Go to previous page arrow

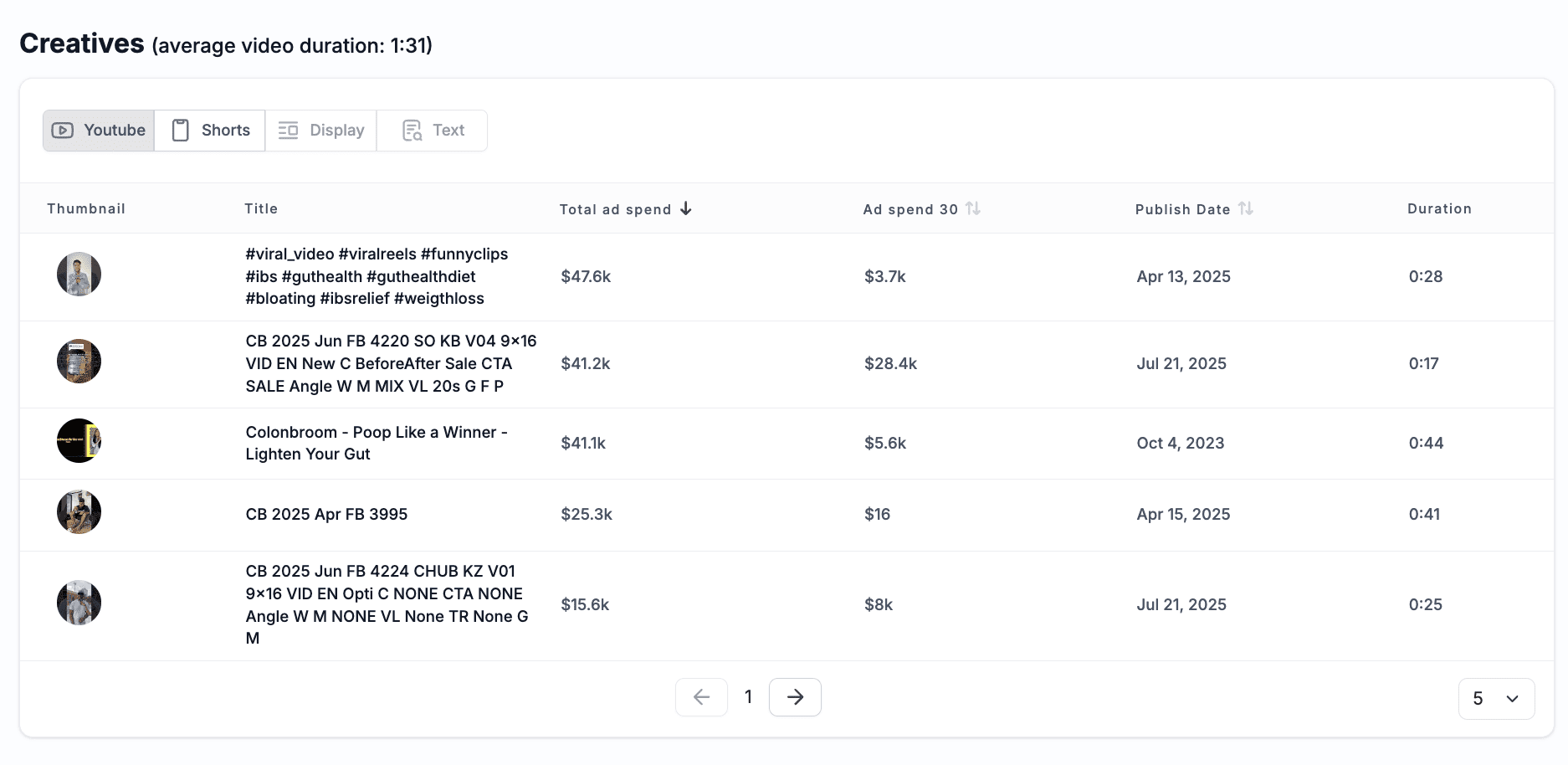pyautogui.click(x=701, y=697)
